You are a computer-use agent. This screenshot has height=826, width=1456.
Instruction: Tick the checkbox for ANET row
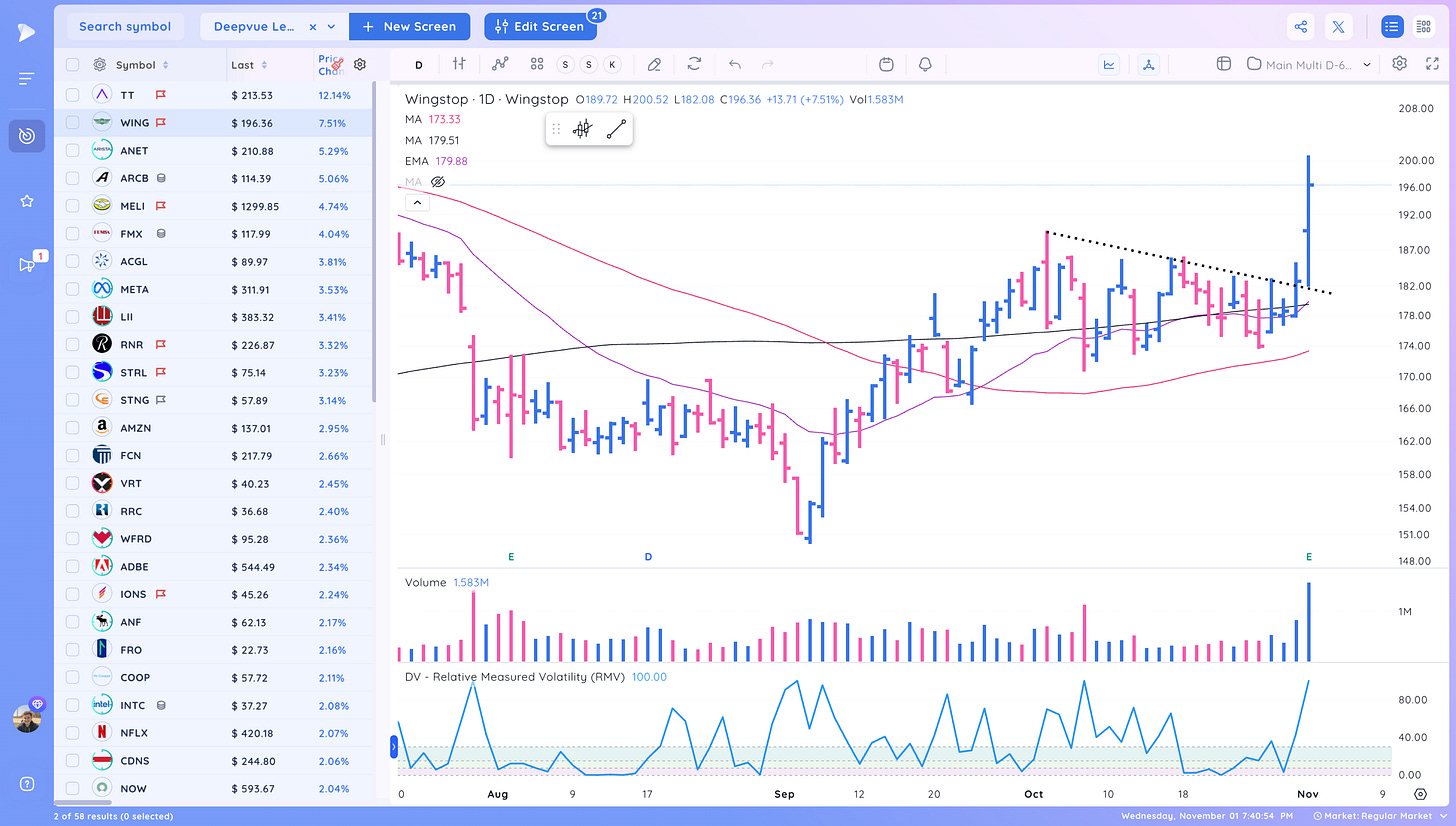(x=72, y=150)
